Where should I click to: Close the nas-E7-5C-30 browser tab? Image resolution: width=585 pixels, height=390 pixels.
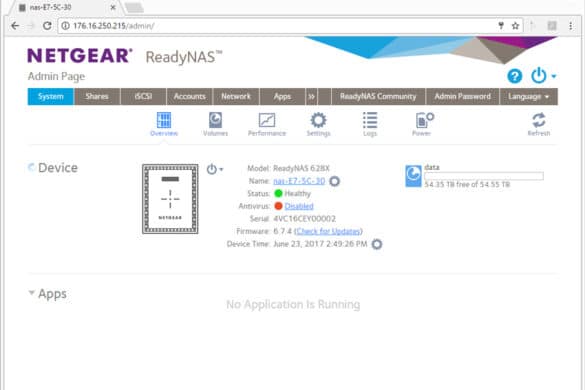113,7
